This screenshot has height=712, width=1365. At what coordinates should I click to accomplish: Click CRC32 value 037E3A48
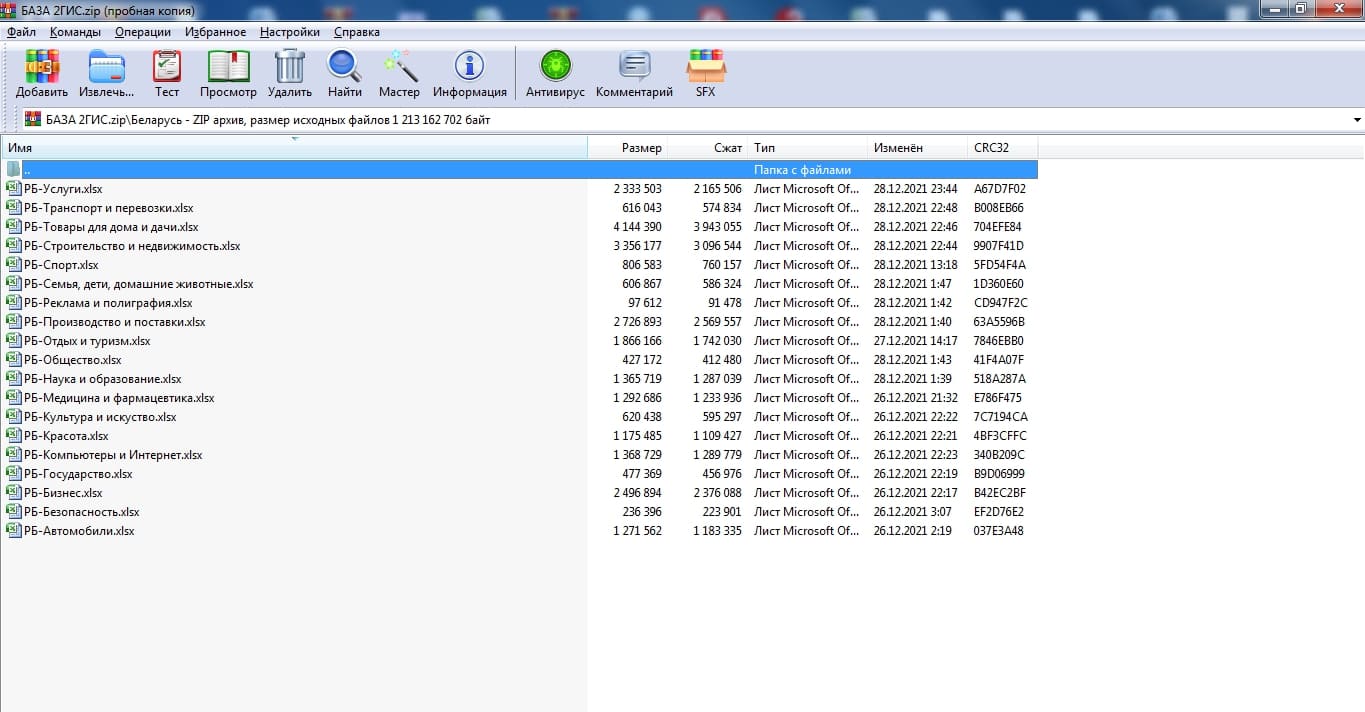tap(999, 531)
